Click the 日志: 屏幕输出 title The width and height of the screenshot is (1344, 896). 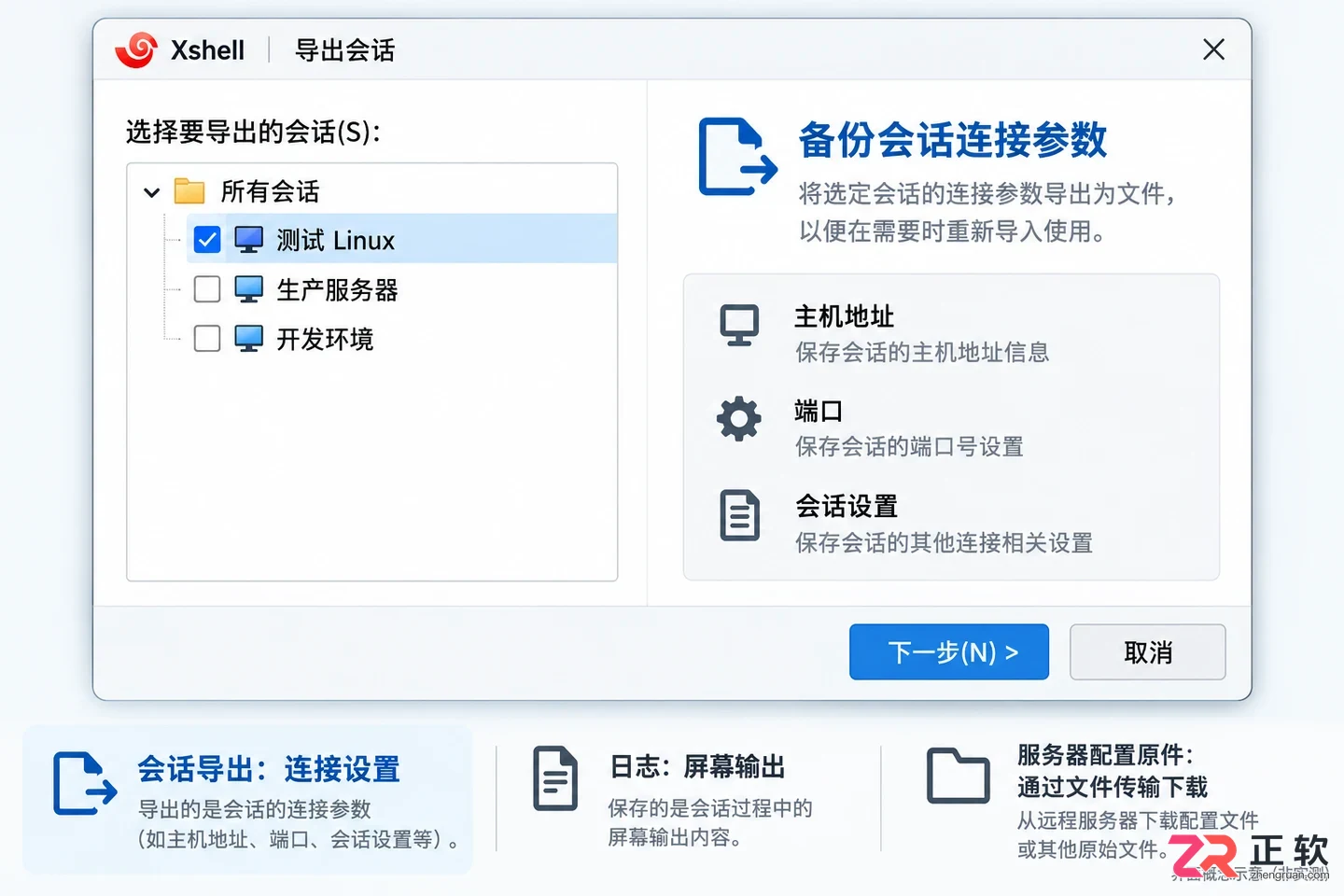click(697, 766)
